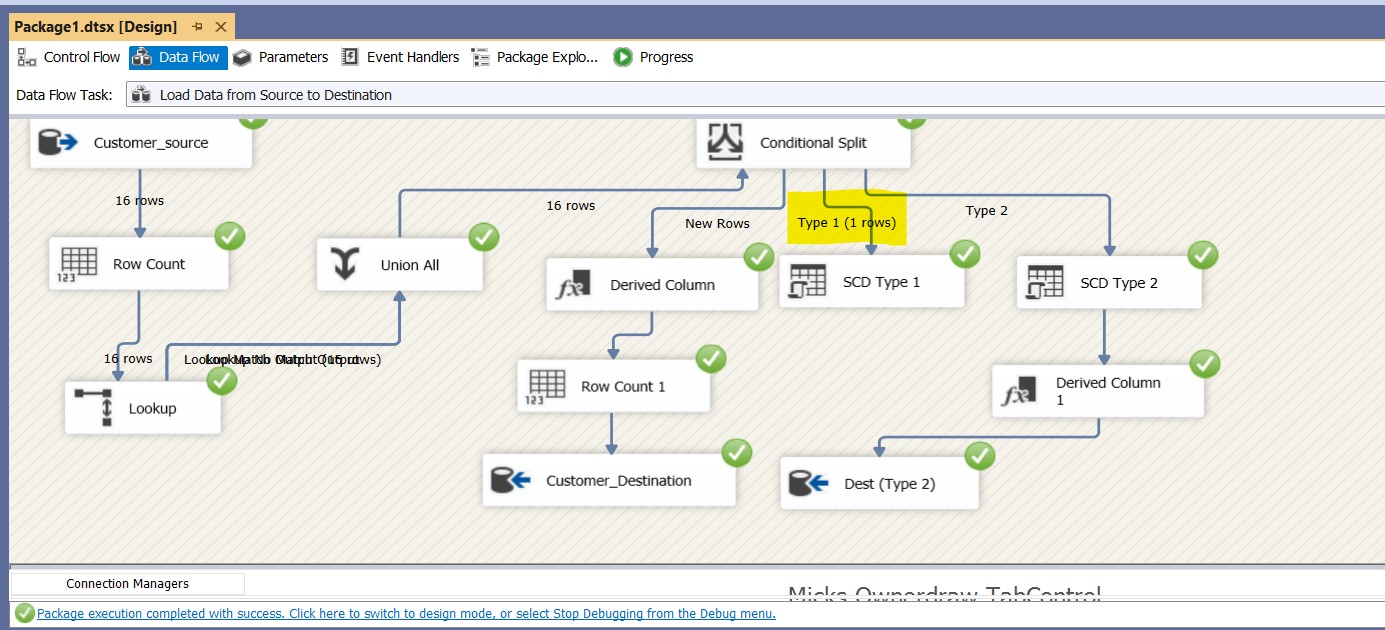Click the SCD Type 1 grid icon
Viewport: 1385px width, 630px height.
(x=808, y=281)
